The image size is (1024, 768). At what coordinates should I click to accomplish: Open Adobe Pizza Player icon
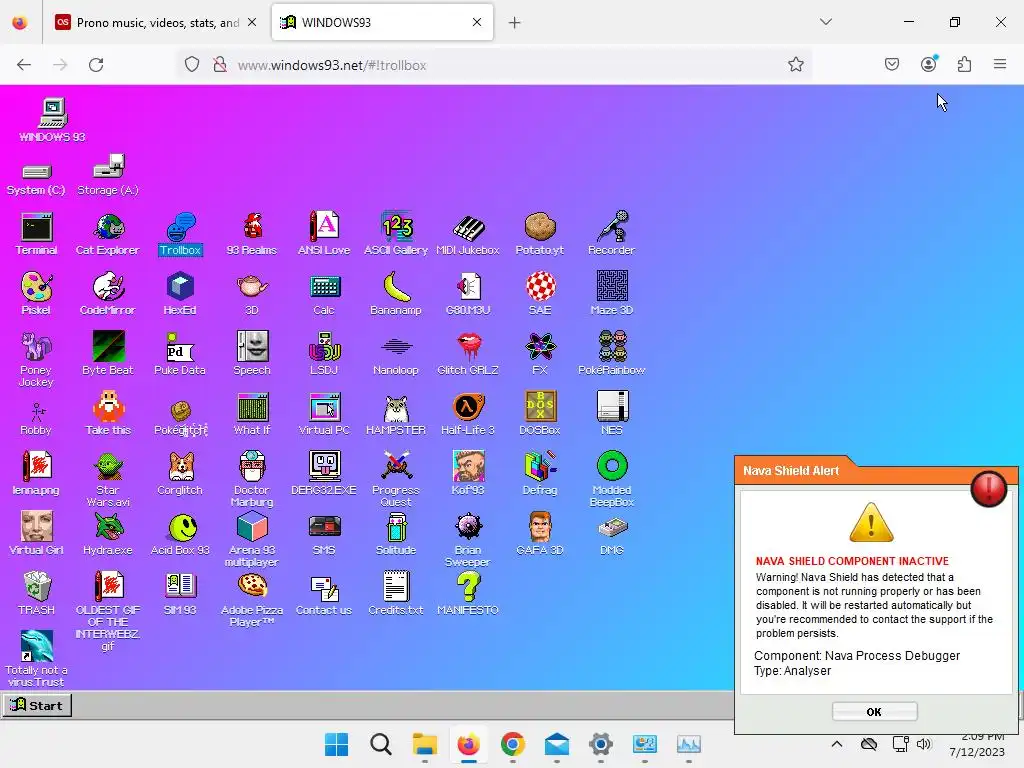coord(252,600)
